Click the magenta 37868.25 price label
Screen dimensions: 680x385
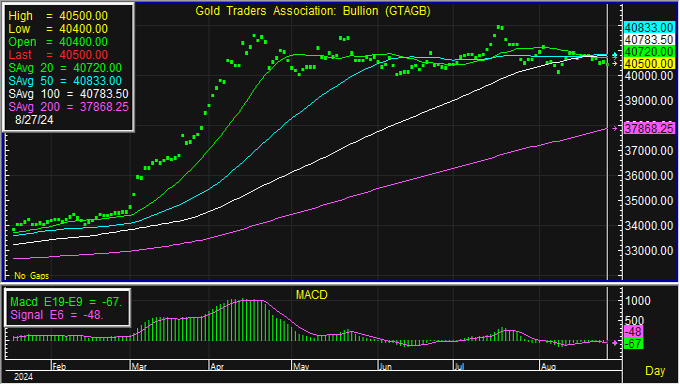point(649,129)
